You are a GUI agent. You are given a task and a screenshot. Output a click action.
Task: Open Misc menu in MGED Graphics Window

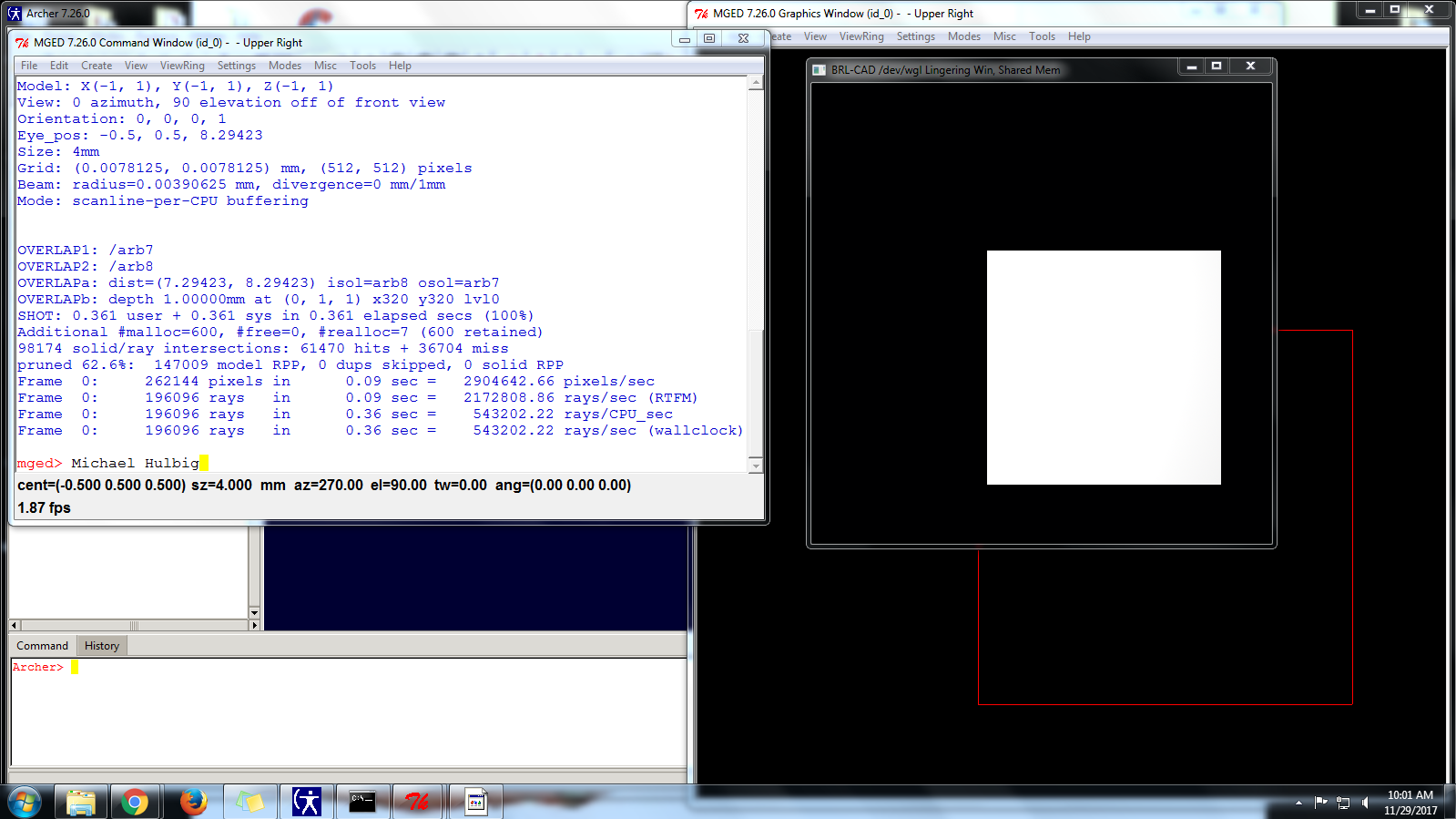[x=1004, y=36]
